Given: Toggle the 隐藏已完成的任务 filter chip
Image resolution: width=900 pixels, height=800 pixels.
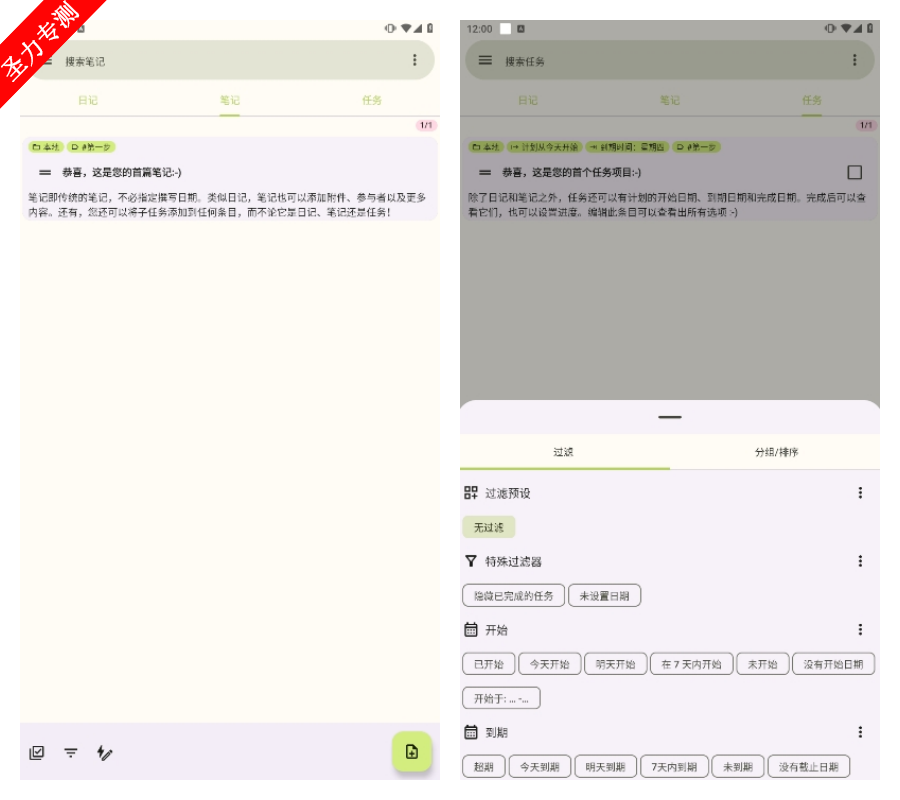Looking at the screenshot, I should 514,596.
